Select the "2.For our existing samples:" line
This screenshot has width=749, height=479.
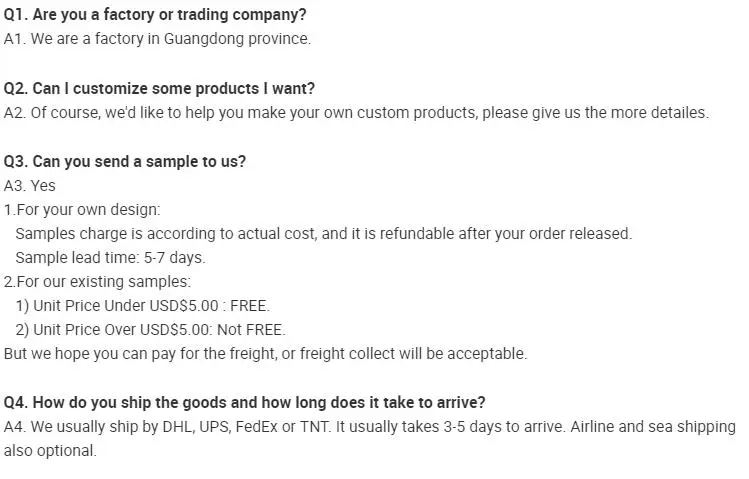[x=97, y=282]
